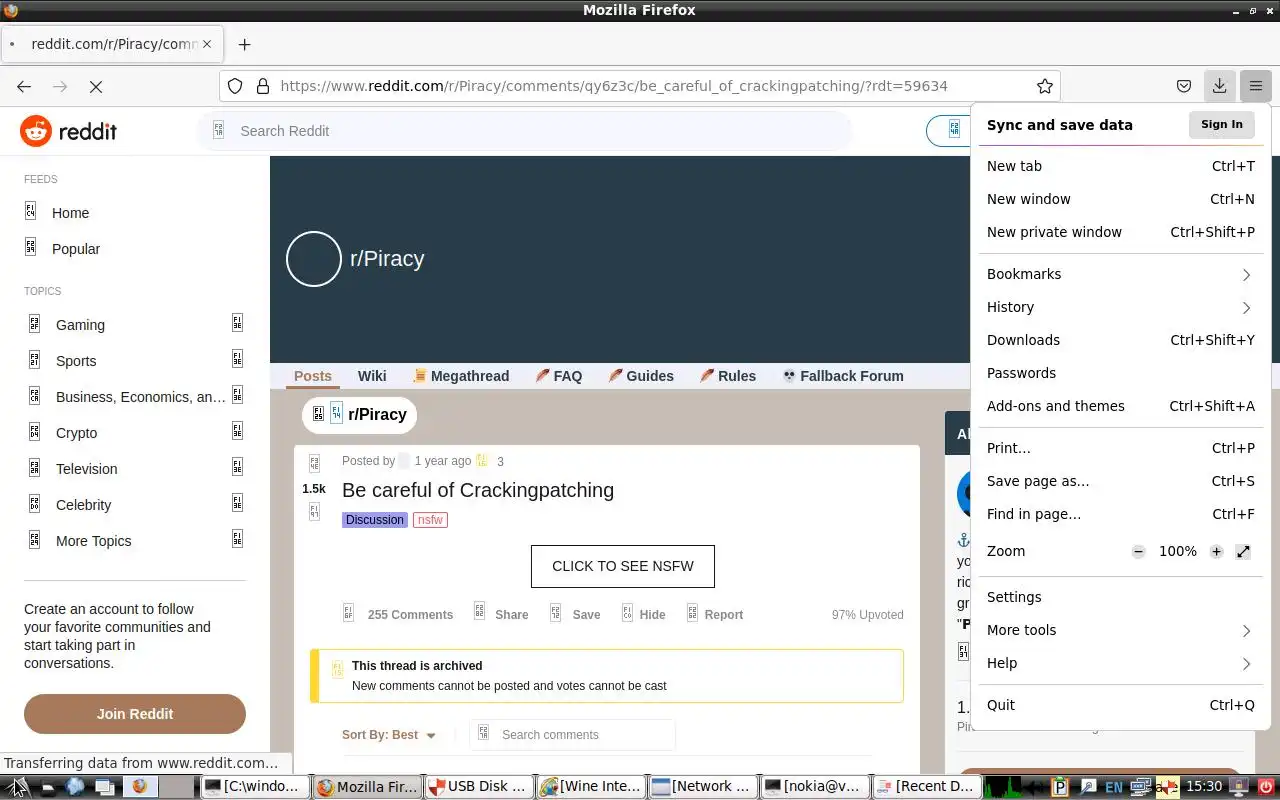
Task: Go to the Popular feed
Action: (76, 249)
